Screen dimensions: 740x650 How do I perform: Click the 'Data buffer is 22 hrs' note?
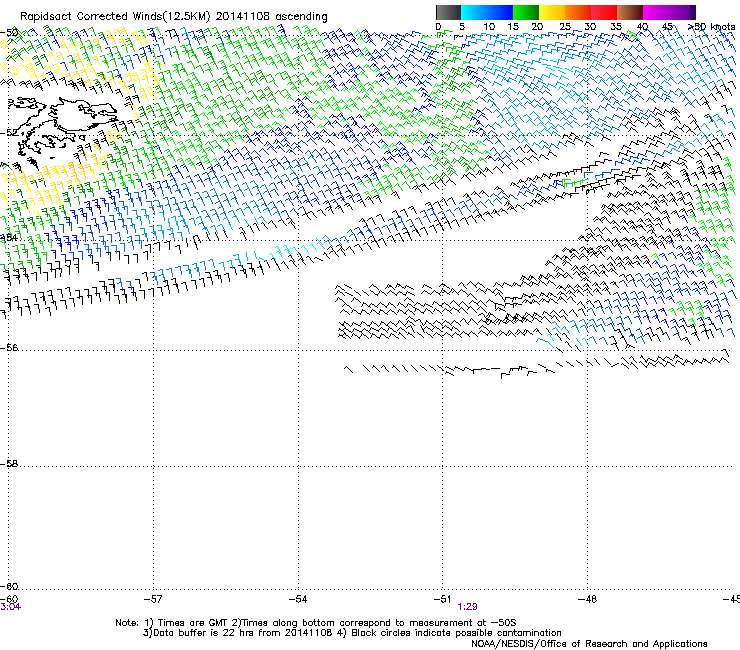tap(352, 633)
